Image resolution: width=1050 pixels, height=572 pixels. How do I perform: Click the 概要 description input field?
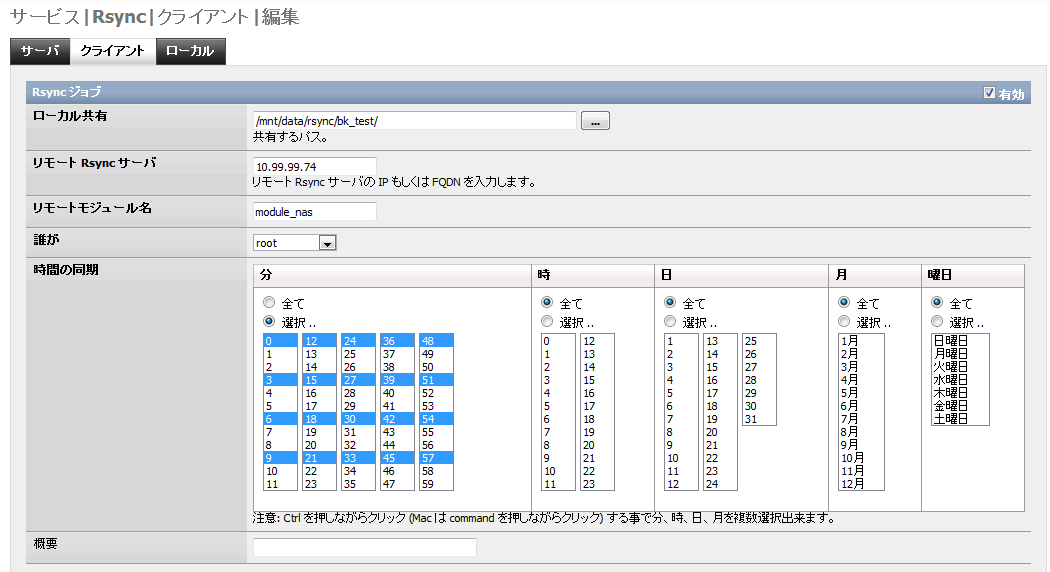coord(364,547)
